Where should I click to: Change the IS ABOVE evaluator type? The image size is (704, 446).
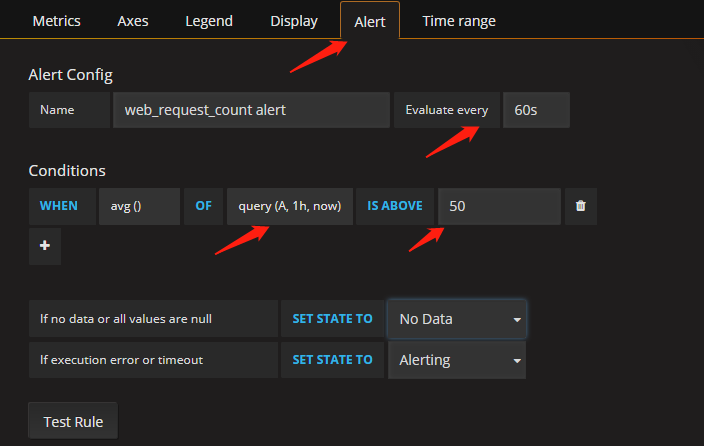(395, 206)
